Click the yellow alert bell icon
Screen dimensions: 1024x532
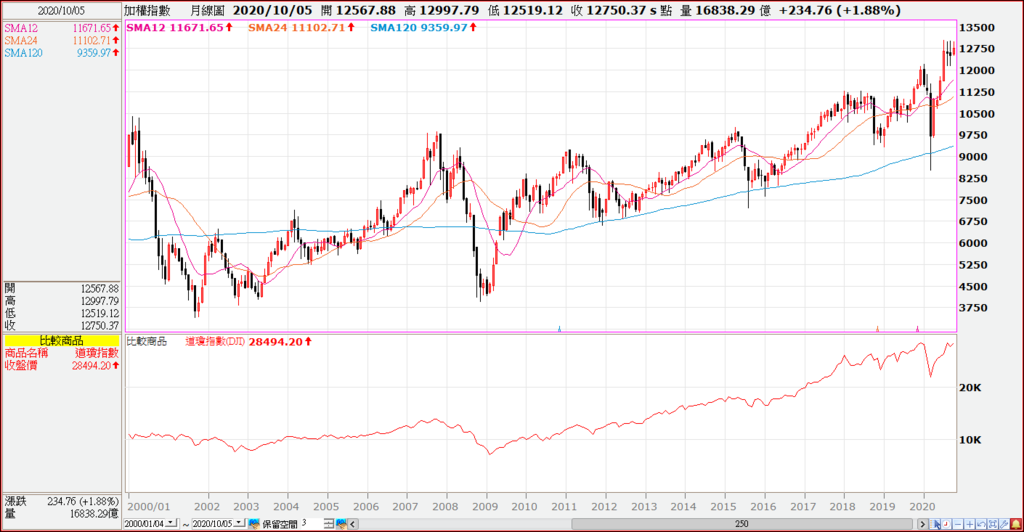1016,524
